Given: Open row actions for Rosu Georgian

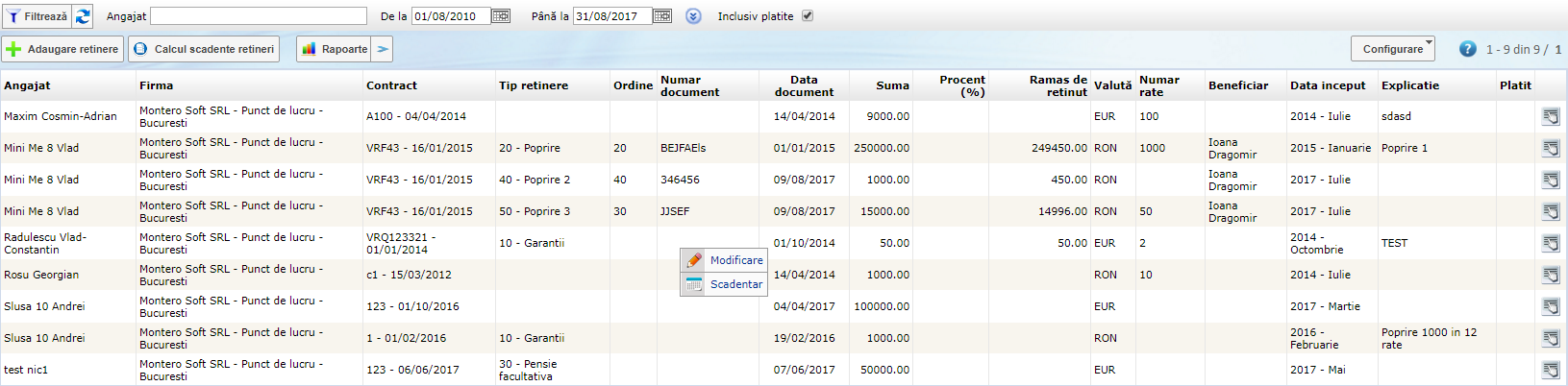Looking at the screenshot, I should pos(1550,276).
